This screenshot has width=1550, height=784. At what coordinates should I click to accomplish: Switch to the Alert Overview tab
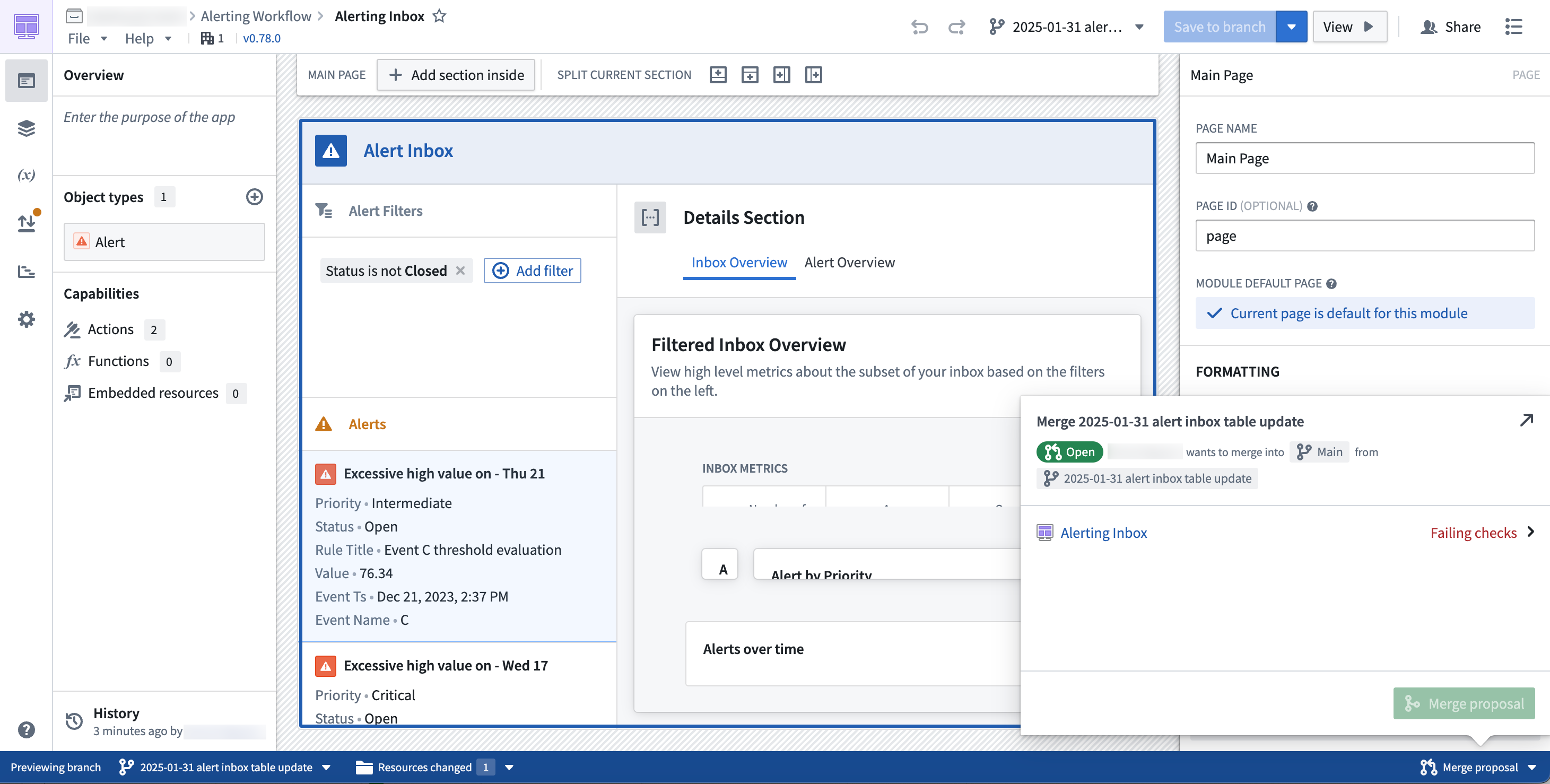point(849,263)
